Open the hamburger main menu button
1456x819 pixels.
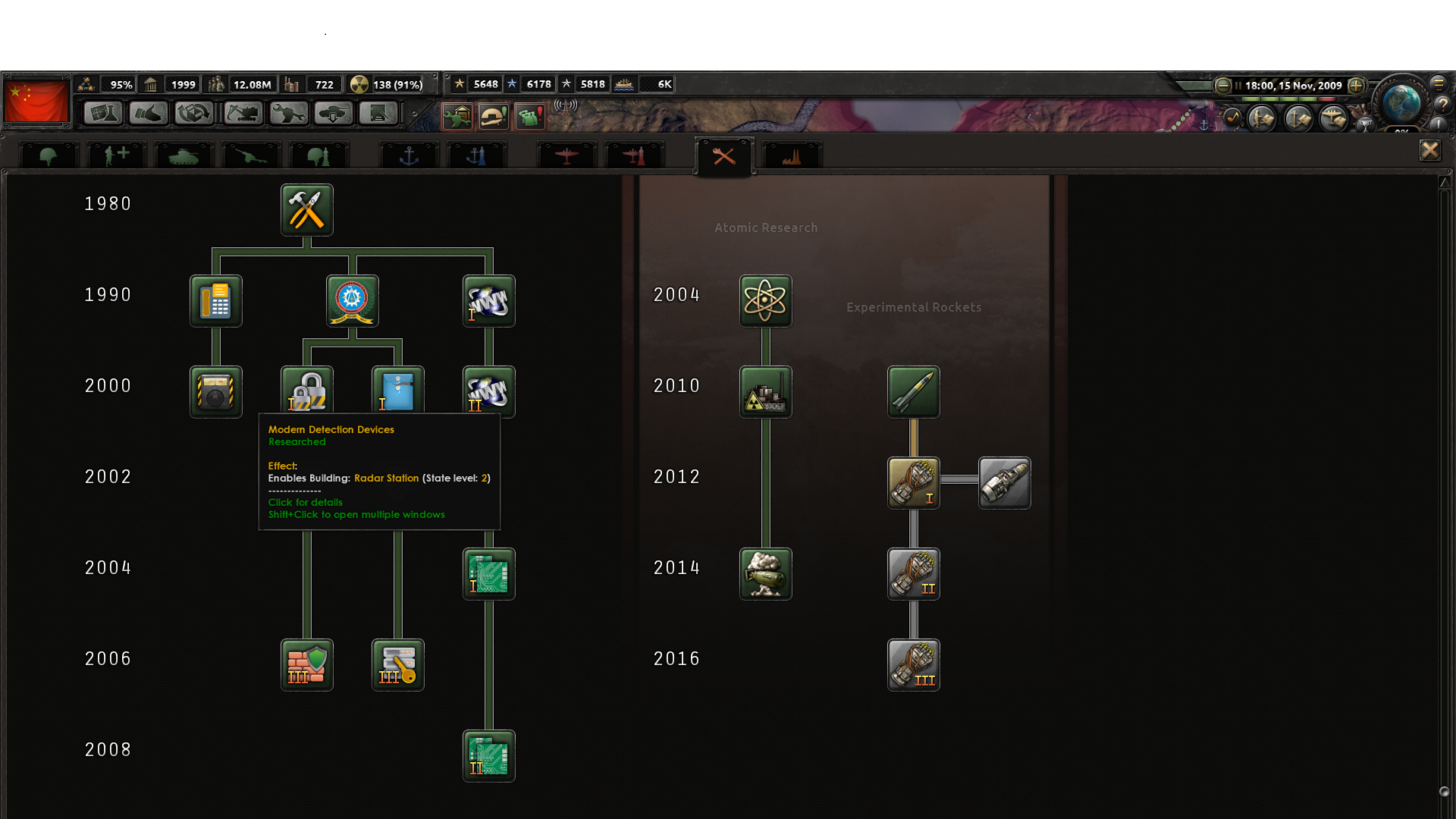pyautogui.click(x=1439, y=83)
